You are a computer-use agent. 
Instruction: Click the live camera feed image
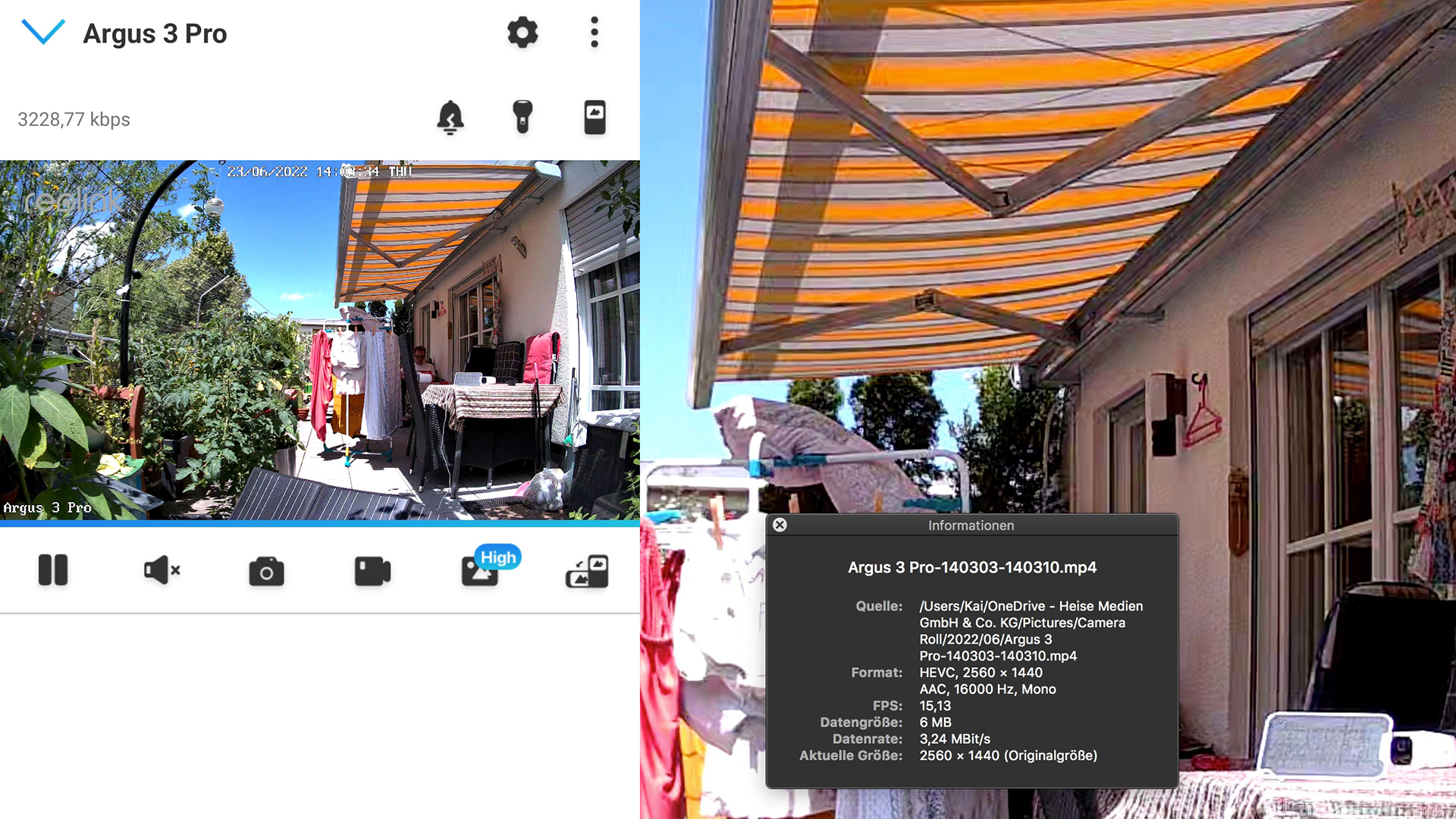pyautogui.click(x=318, y=341)
